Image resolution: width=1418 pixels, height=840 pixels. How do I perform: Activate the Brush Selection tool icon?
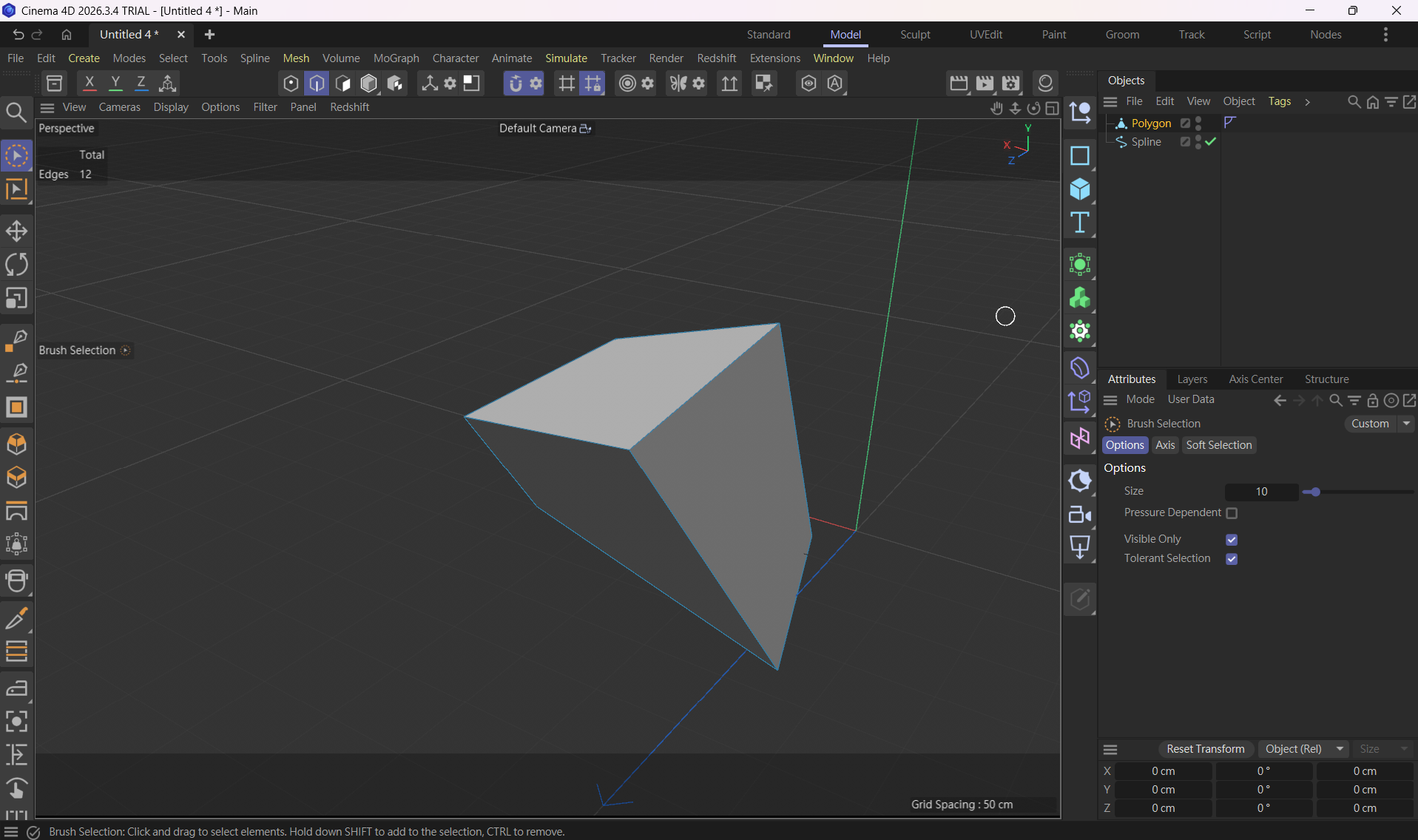click(x=16, y=156)
